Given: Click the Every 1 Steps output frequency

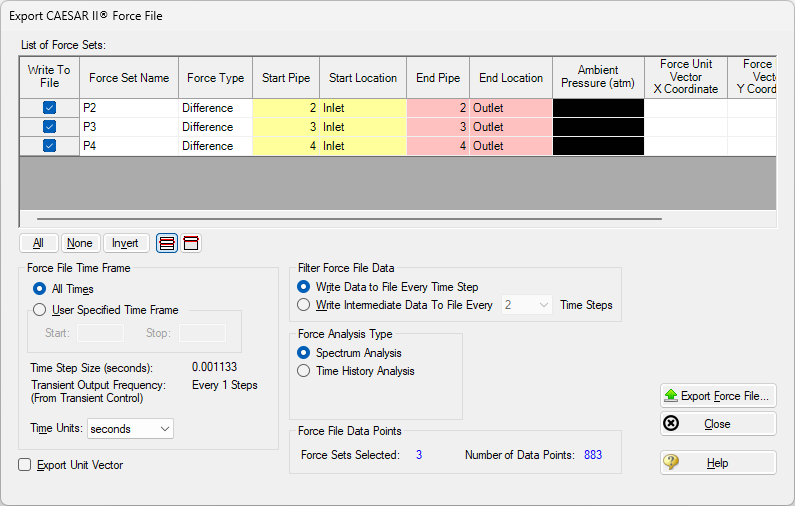Looking at the screenshot, I should pos(225,385).
